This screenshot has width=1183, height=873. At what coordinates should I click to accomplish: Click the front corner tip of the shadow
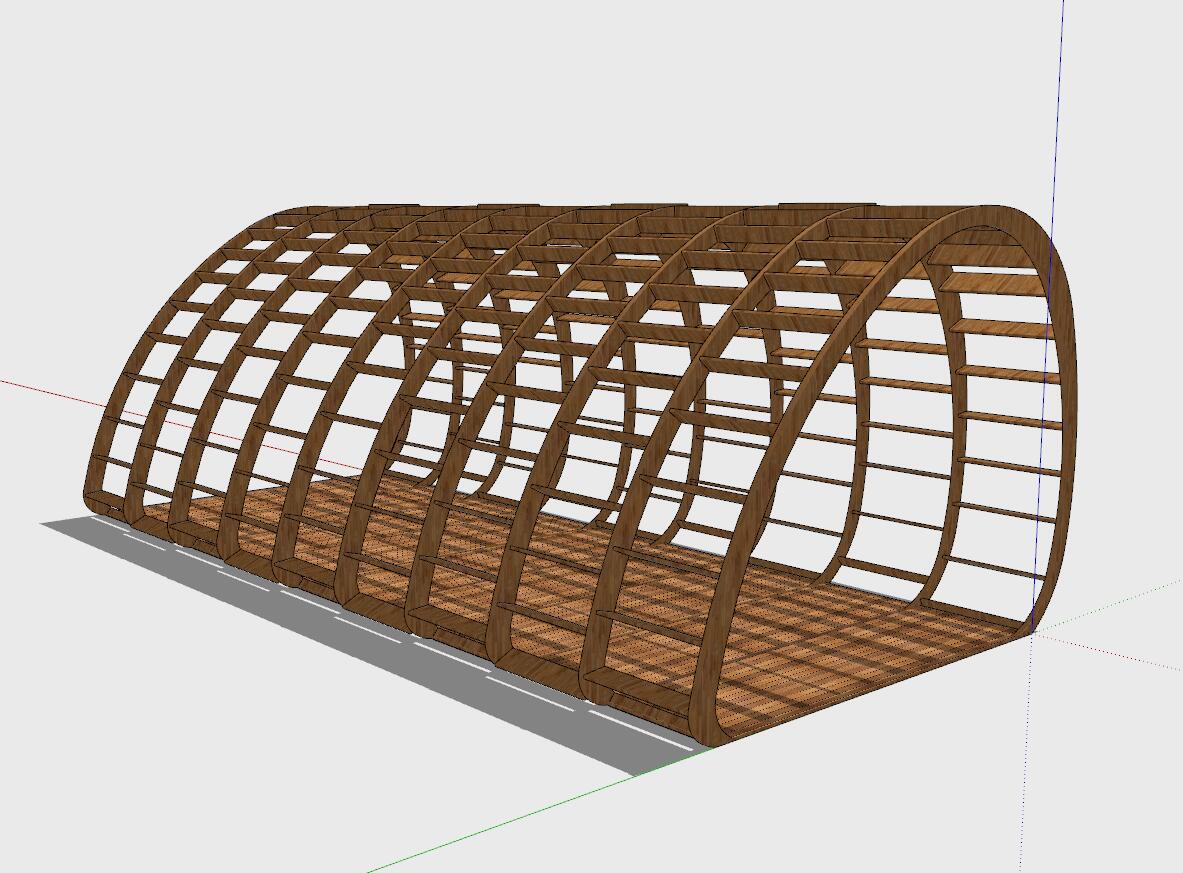pos(637,773)
